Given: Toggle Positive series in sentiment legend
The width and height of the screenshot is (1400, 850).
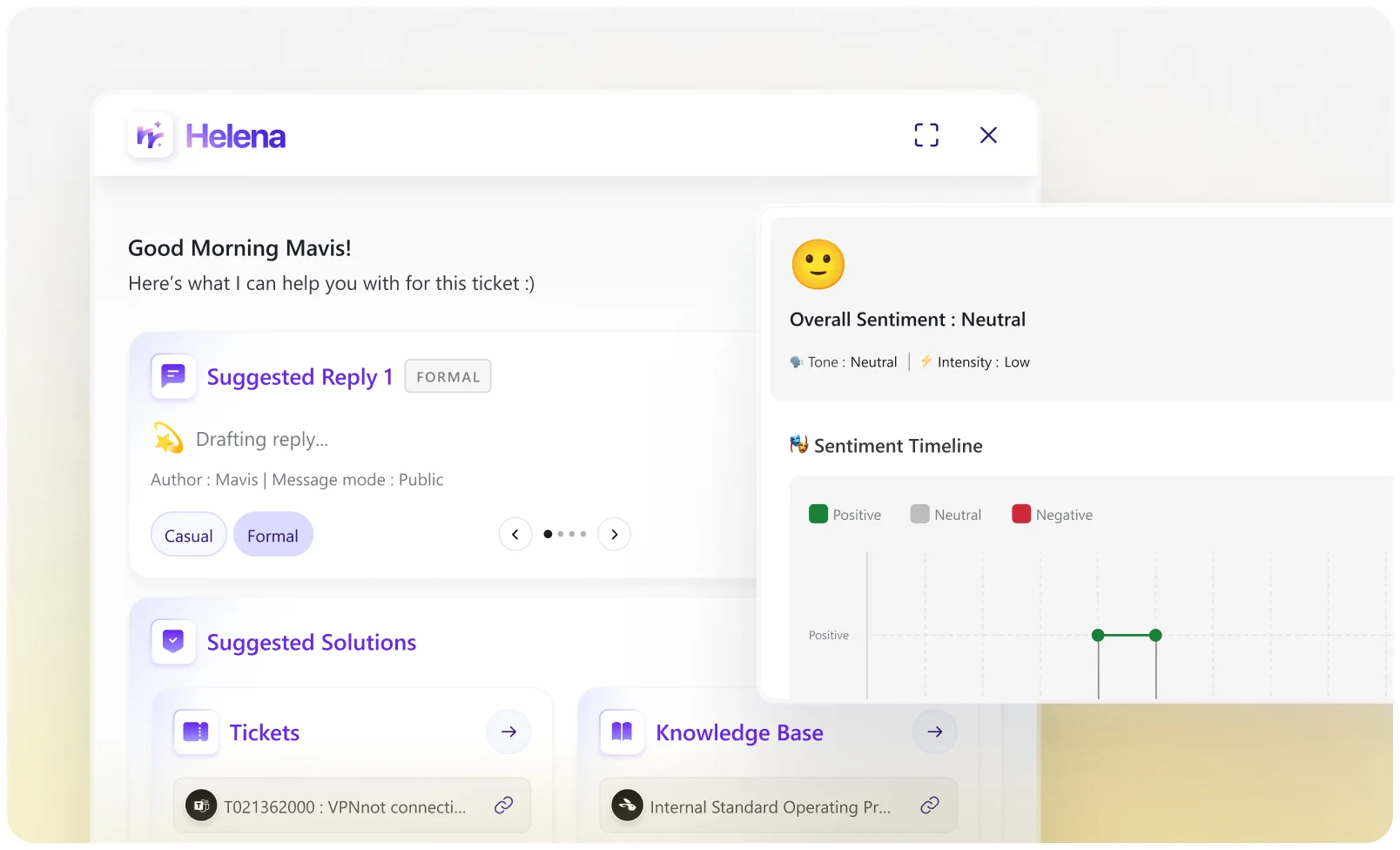Looking at the screenshot, I should (845, 515).
